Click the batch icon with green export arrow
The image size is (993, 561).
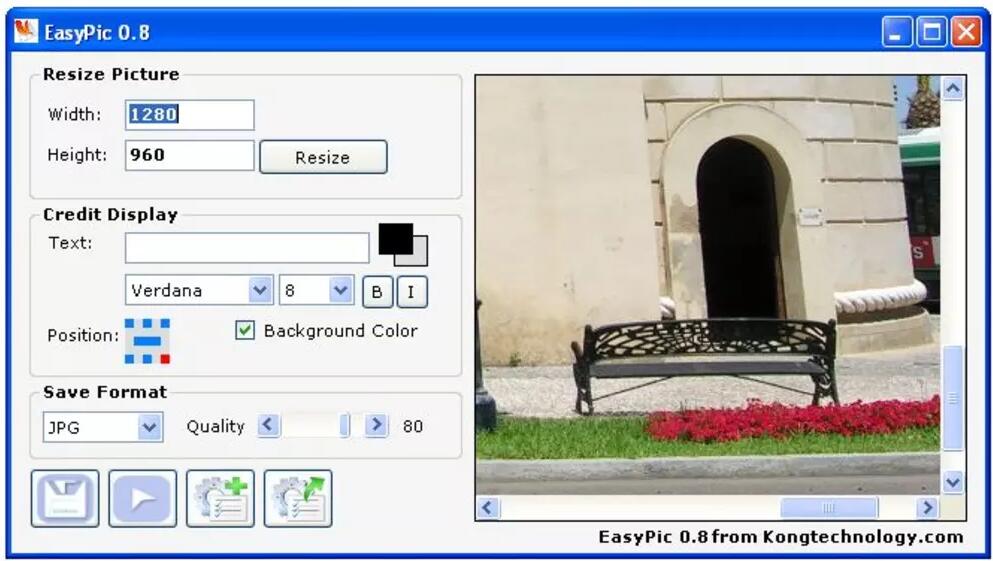click(298, 498)
